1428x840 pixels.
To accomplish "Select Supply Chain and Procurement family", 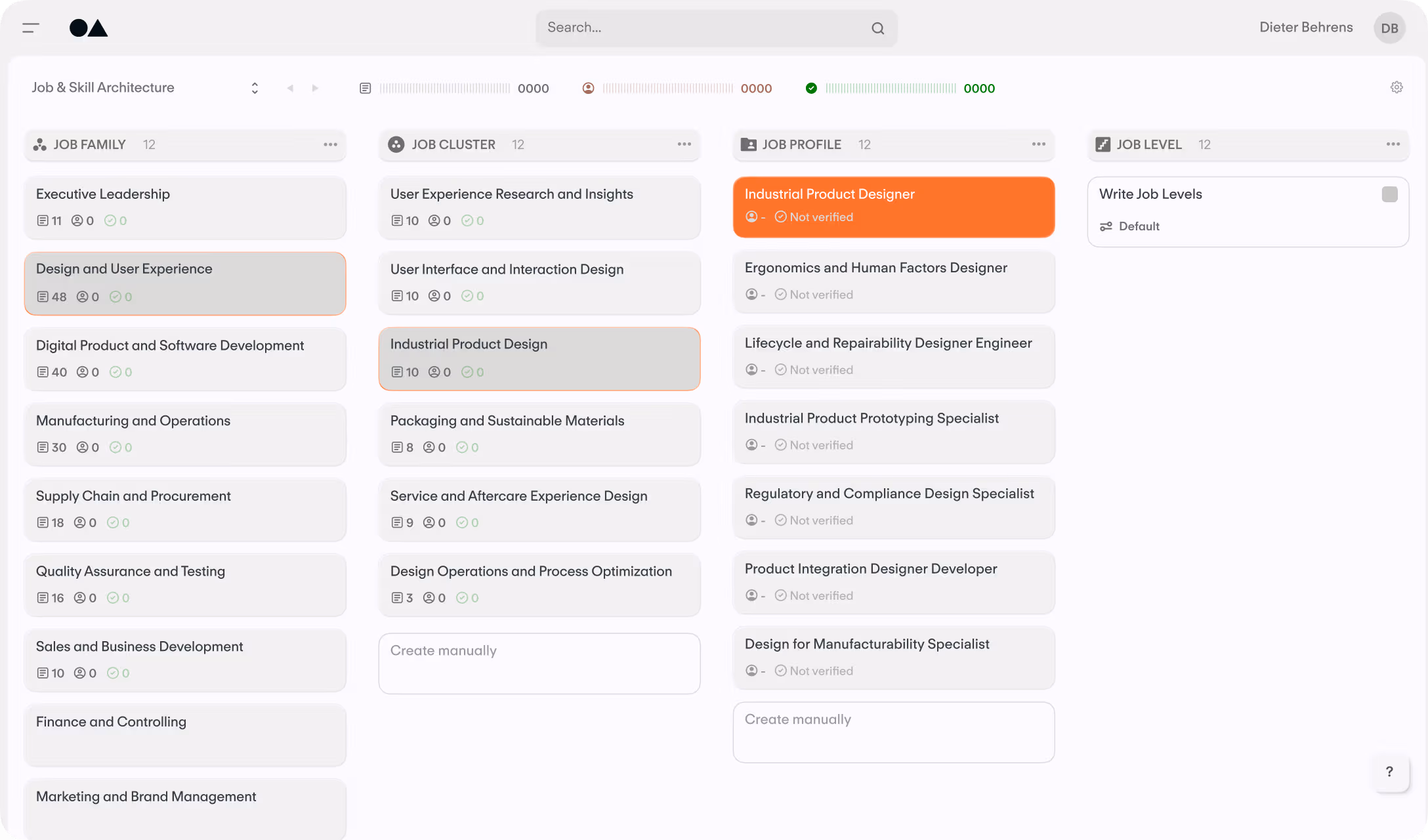I will pos(185,509).
